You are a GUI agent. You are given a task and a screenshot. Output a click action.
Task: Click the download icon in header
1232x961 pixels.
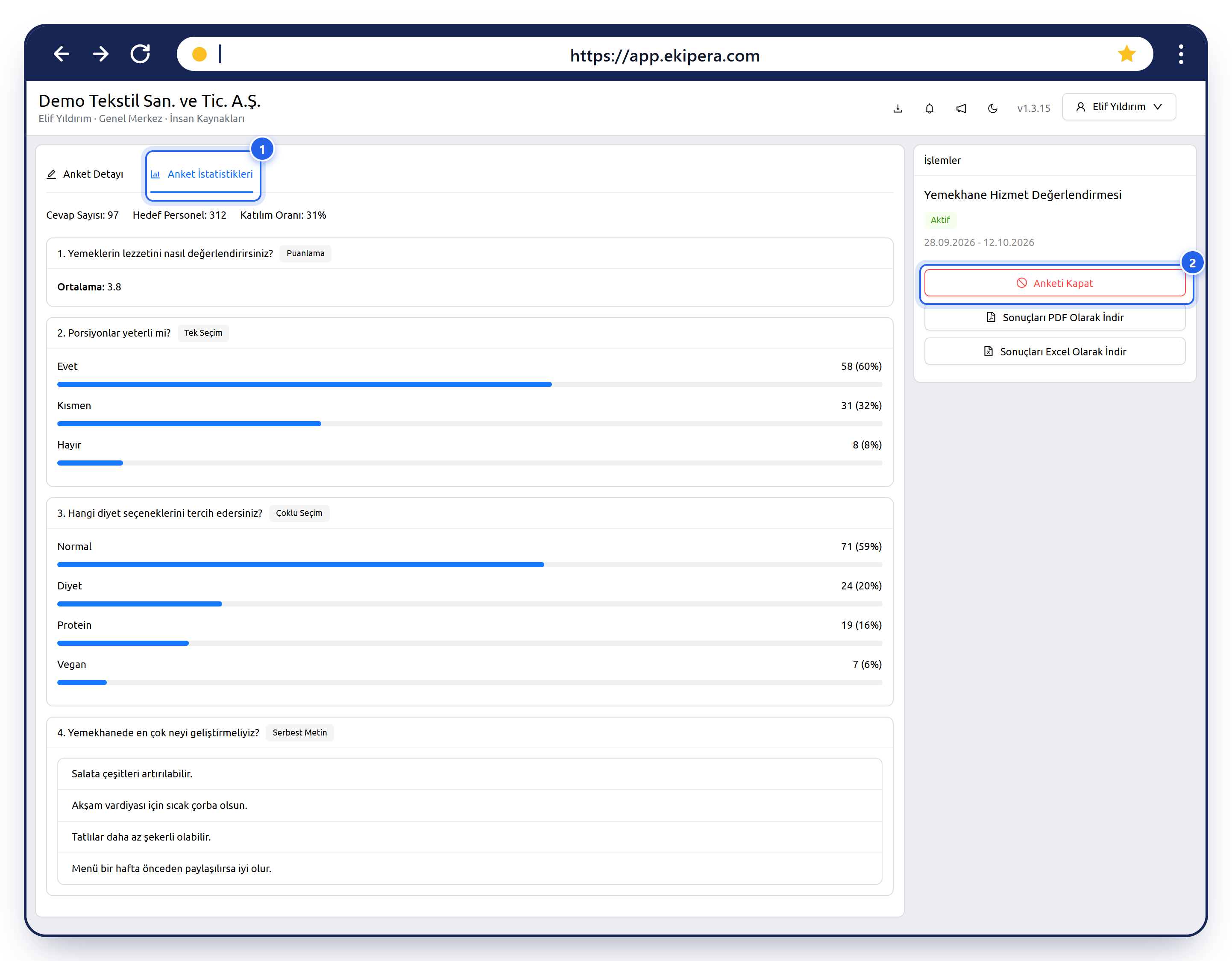coord(898,108)
